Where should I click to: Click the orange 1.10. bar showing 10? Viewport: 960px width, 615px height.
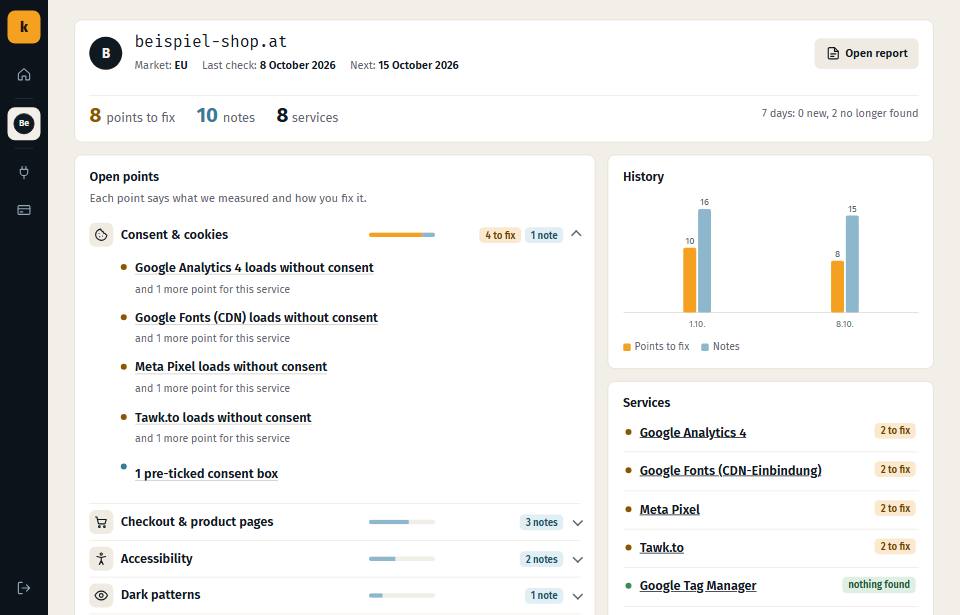(x=689, y=280)
